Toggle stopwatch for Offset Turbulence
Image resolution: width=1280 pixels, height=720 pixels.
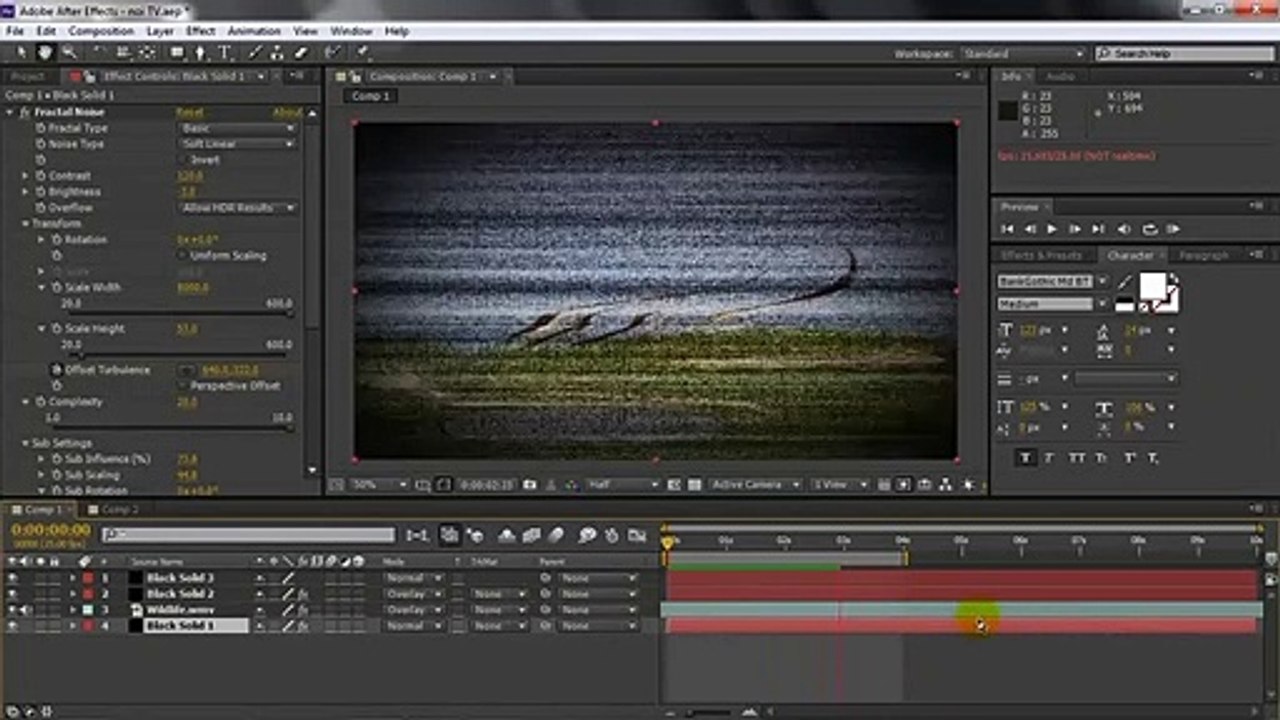pyautogui.click(x=57, y=370)
